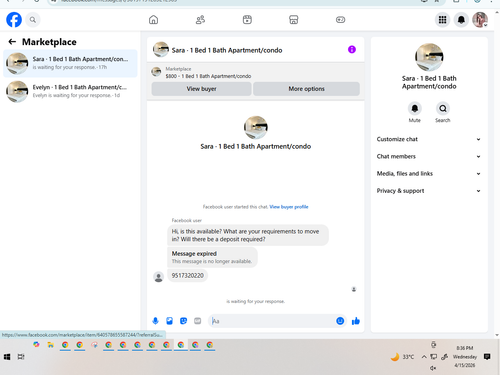Open the emoji picker in message box
Viewport: 500px width, 375px height.
click(340, 321)
